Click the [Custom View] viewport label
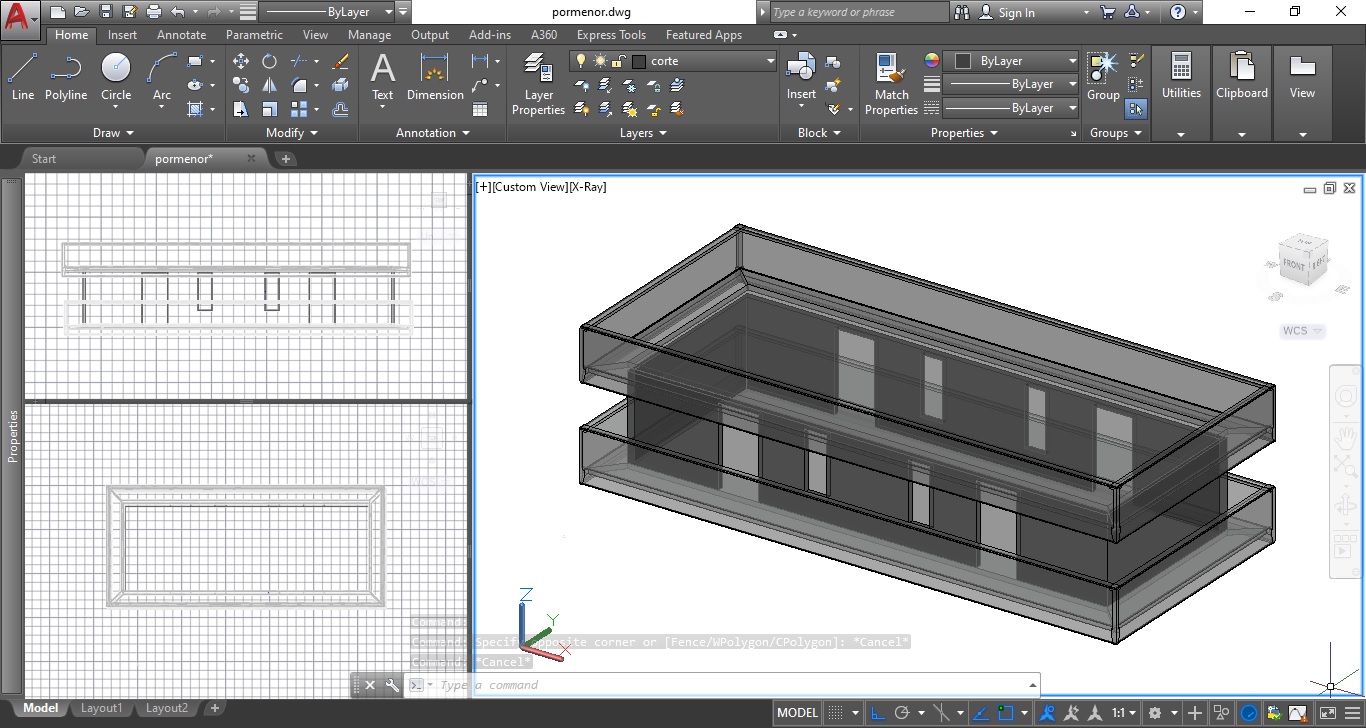Image resolution: width=1366 pixels, height=728 pixels. [530, 187]
